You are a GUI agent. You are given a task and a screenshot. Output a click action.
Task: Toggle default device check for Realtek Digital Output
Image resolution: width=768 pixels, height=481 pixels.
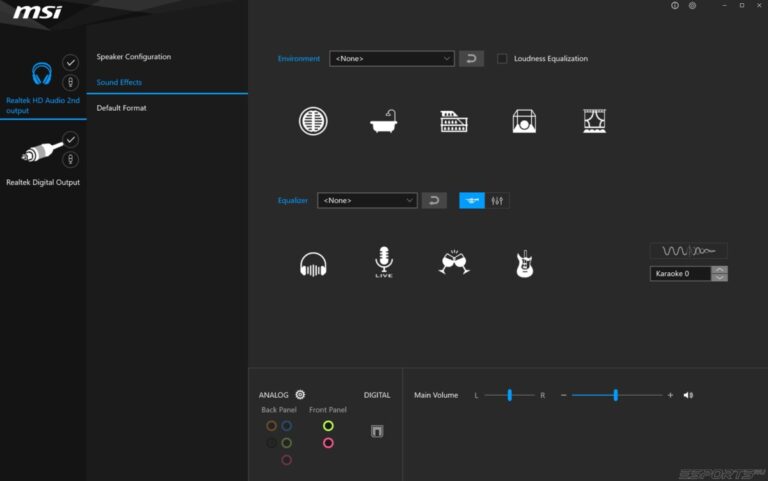click(71, 139)
